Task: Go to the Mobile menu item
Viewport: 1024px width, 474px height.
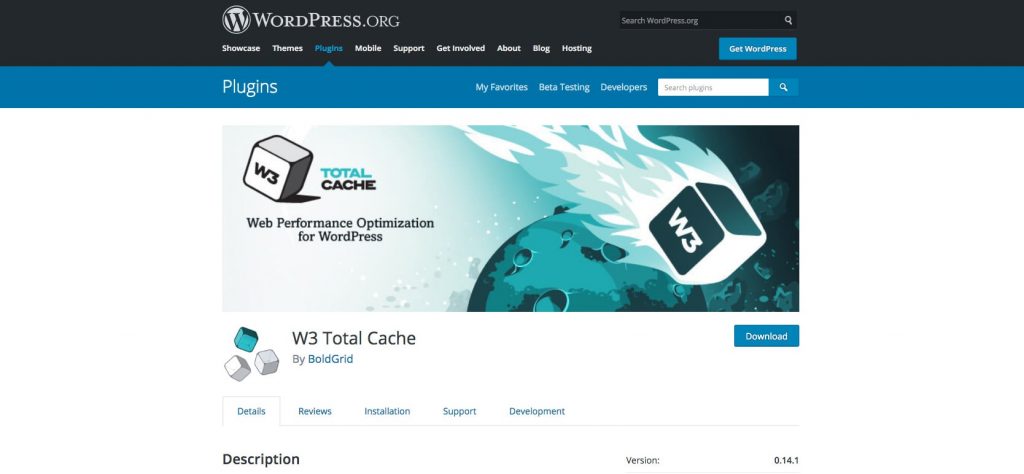Action: 368,48
